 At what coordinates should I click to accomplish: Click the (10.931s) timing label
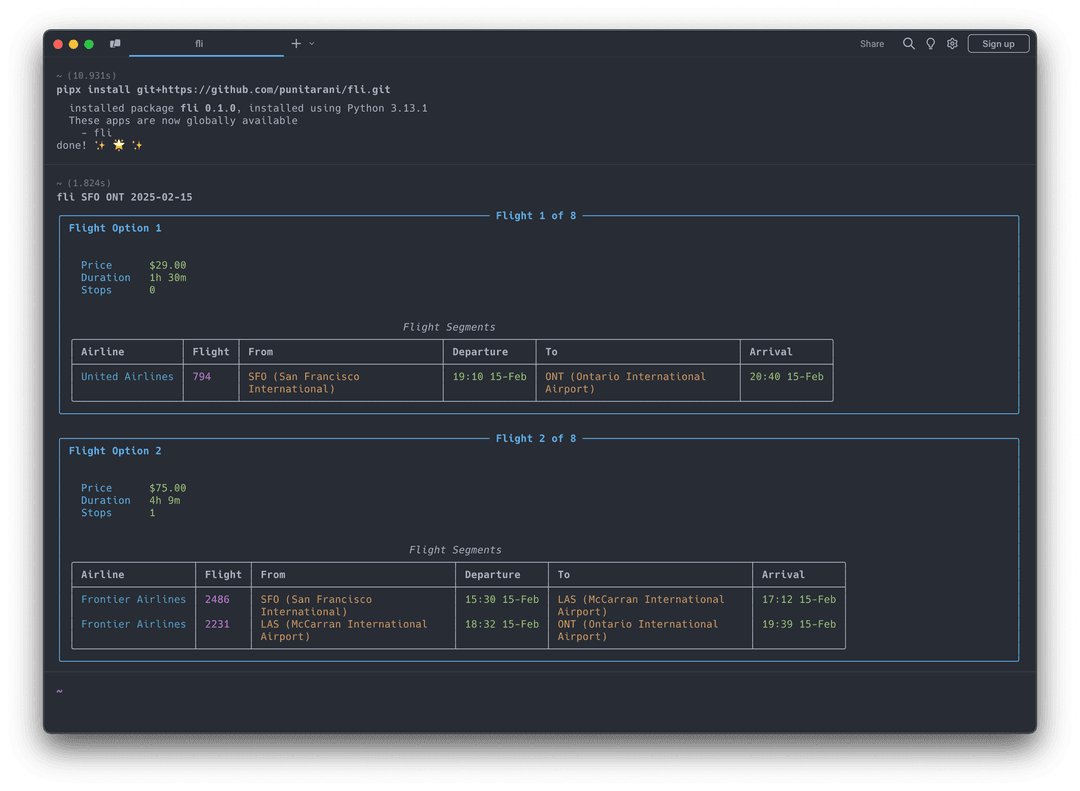coord(92,76)
